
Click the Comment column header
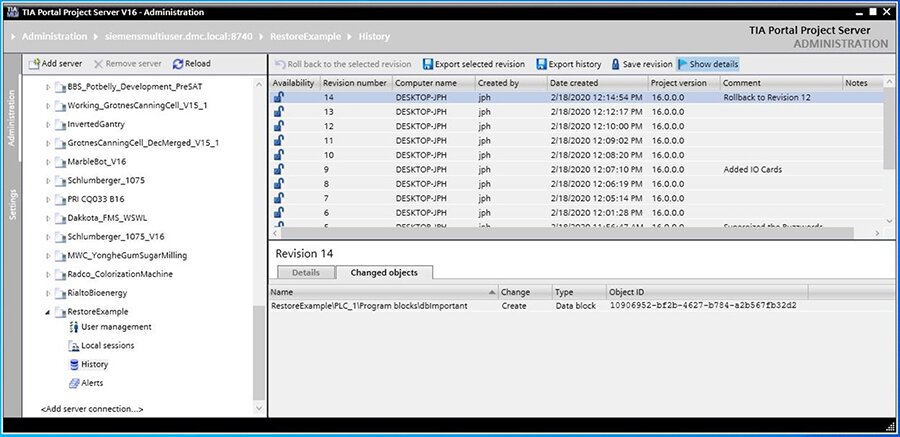[781, 83]
